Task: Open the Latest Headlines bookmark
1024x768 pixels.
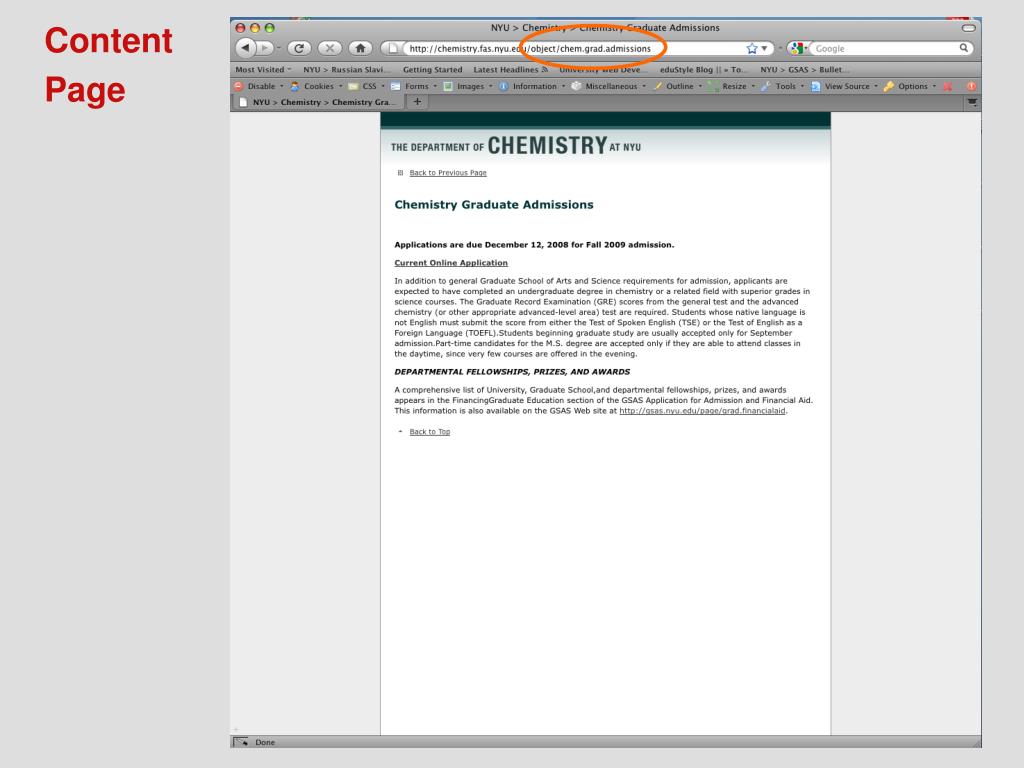Action: [510, 70]
